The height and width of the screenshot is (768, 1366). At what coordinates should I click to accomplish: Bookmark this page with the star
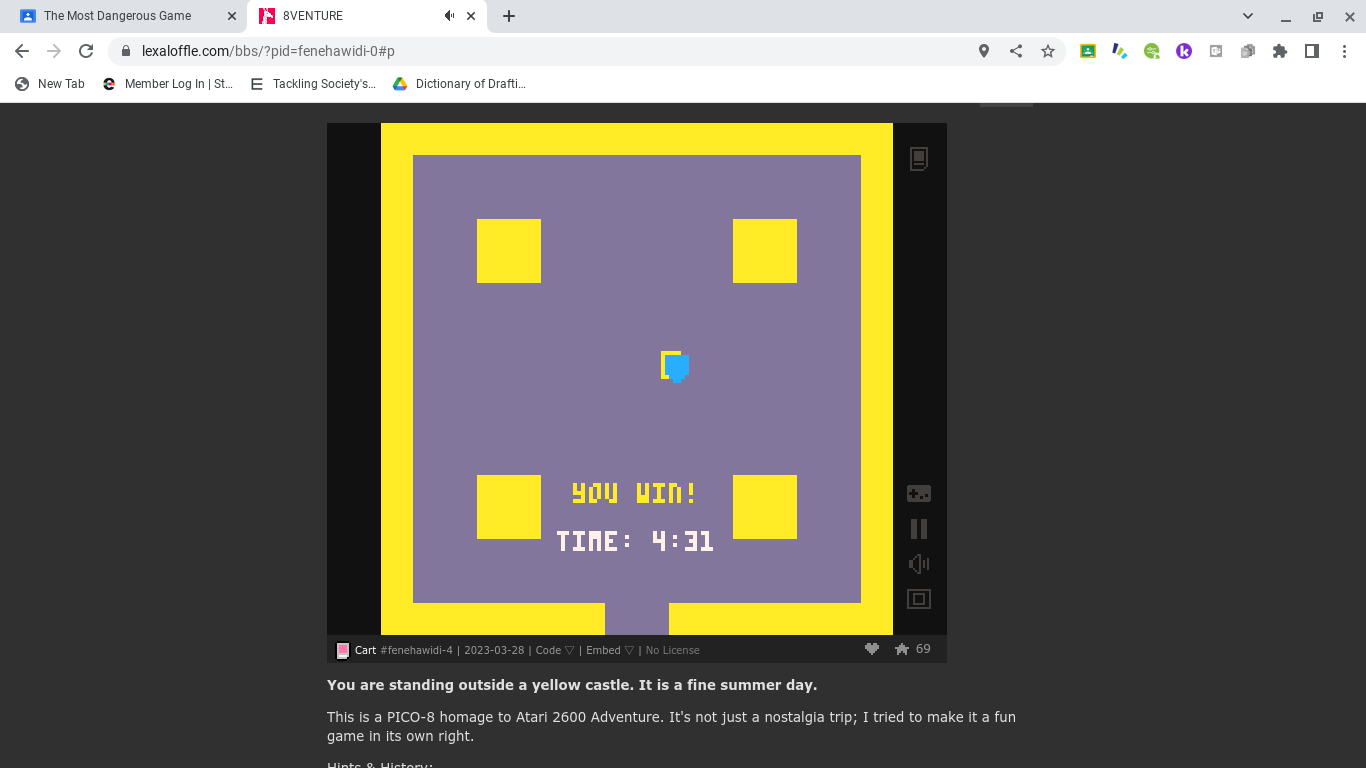click(1048, 51)
